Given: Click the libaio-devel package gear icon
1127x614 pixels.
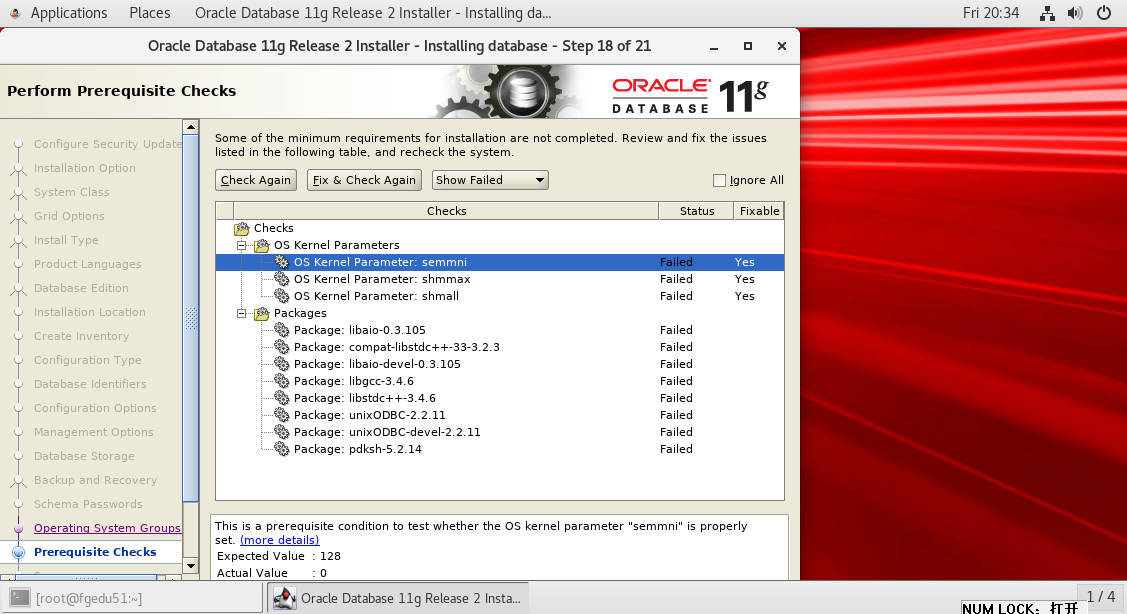Looking at the screenshot, I should click(x=282, y=364).
